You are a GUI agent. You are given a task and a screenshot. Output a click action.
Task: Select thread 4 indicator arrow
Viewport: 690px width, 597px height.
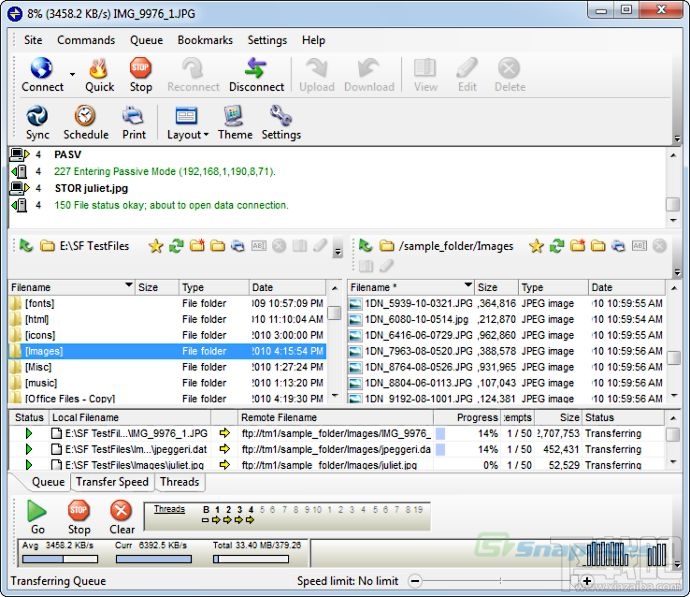click(x=250, y=520)
